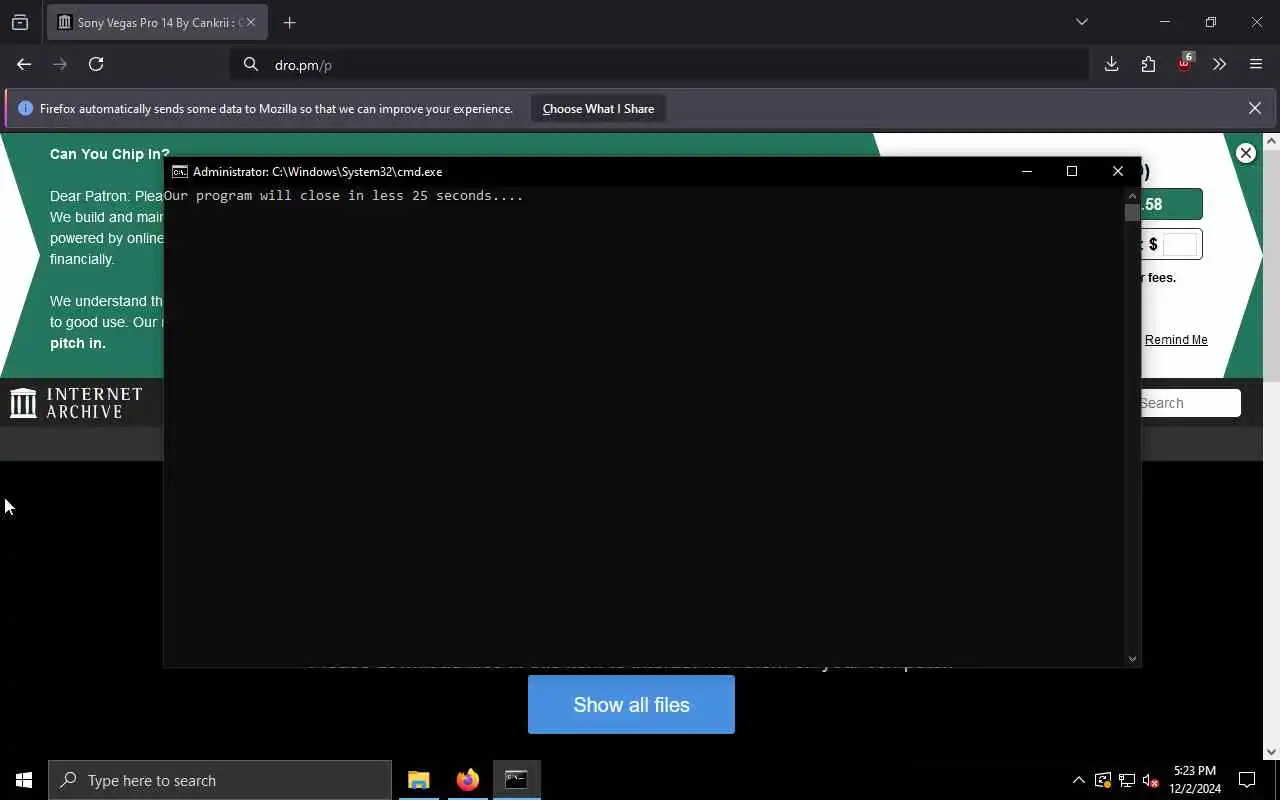The image size is (1280, 800).
Task: Click the cmd.exe window title icon
Action: [180, 172]
